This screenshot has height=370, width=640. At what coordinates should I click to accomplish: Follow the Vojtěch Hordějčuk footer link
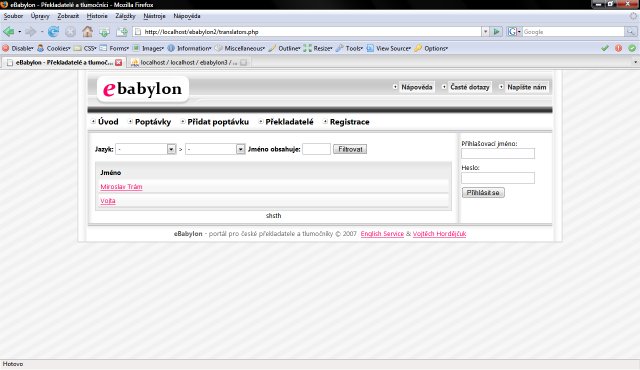coord(439,234)
